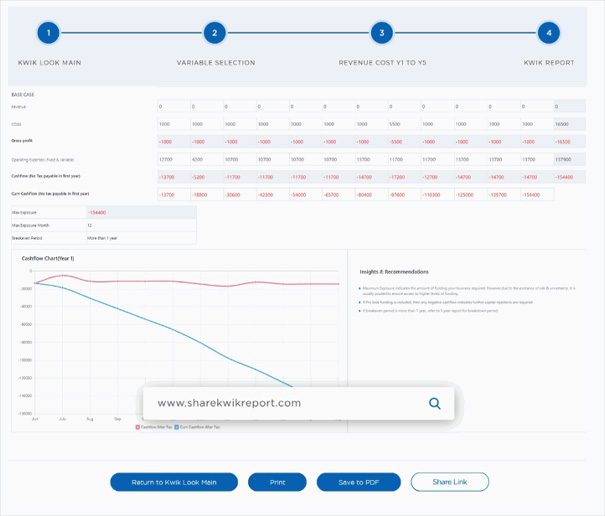Click step 4 circle for Kwik Report

[547, 33]
